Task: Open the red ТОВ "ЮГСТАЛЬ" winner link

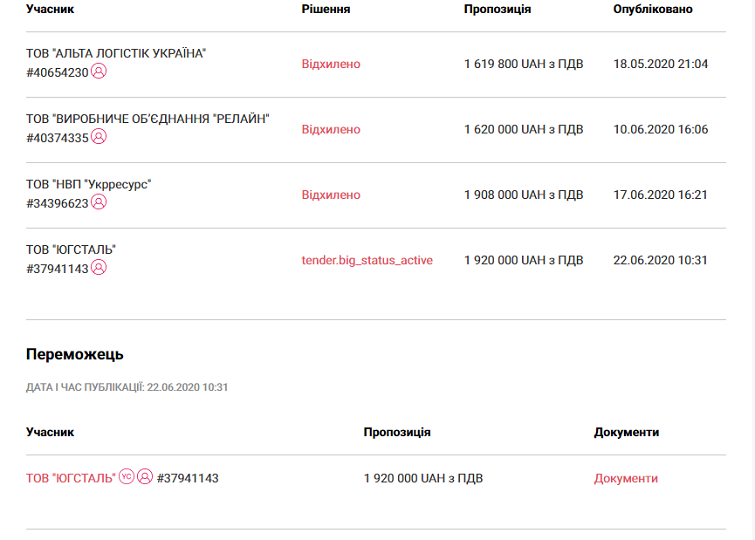Action: 71,478
